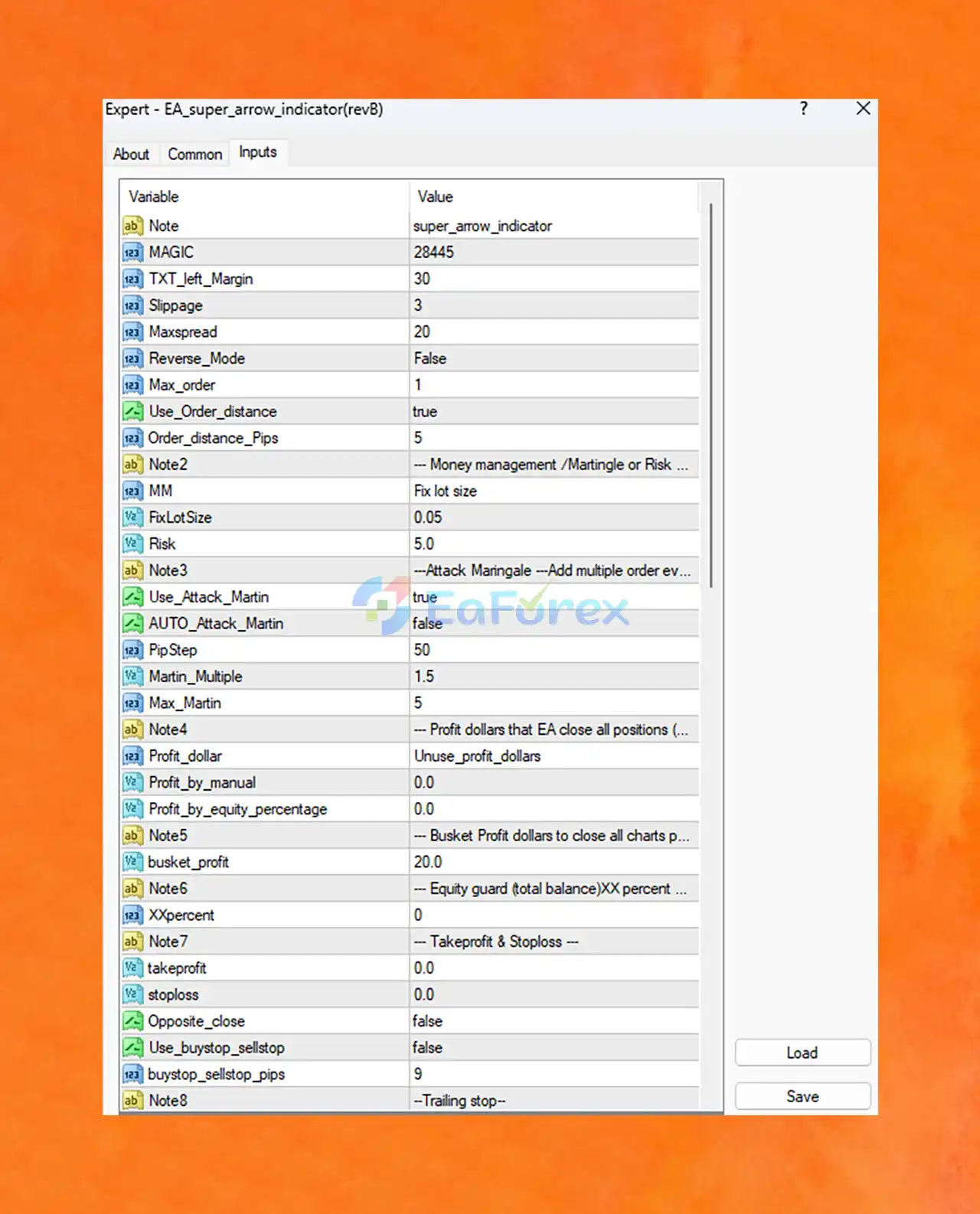Screen dimensions: 980x1214
Task: Toggle the Use_Attack_Martin value
Action: (554, 597)
